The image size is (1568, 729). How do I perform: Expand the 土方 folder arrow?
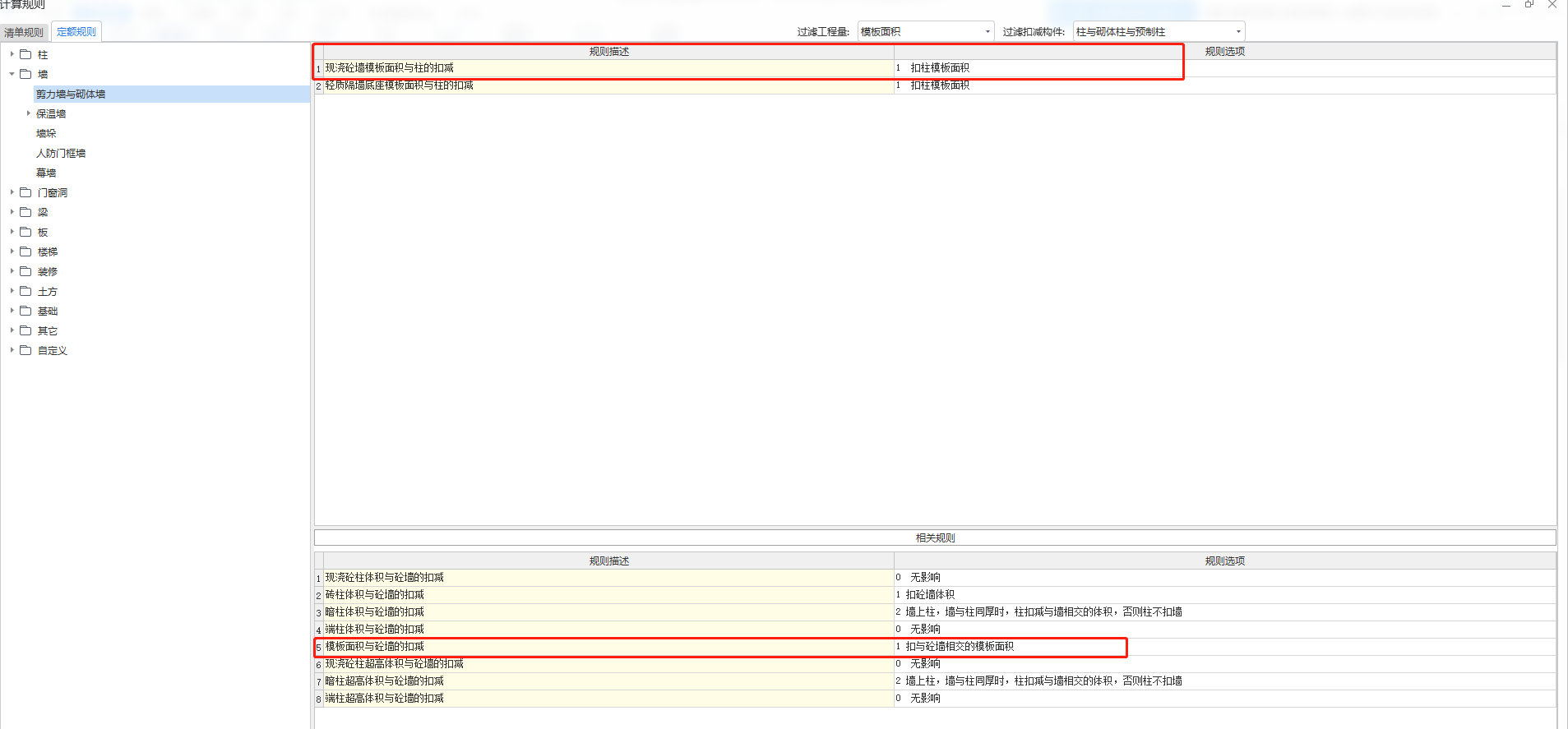(x=12, y=291)
